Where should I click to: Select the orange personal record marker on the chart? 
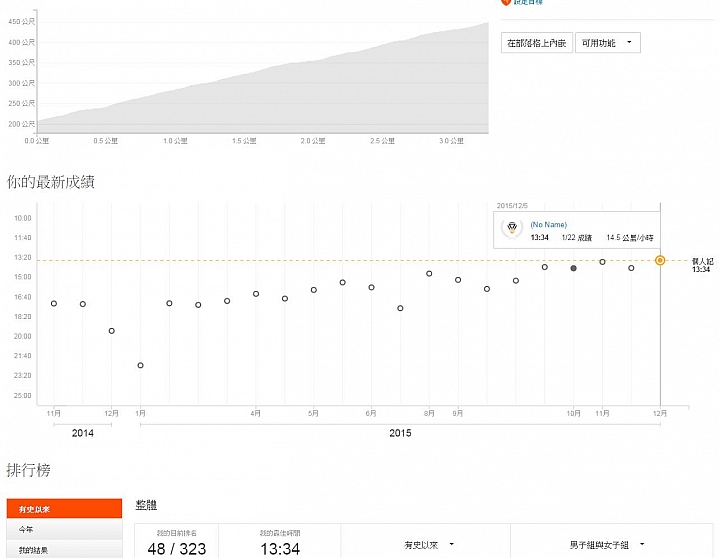tap(660, 260)
